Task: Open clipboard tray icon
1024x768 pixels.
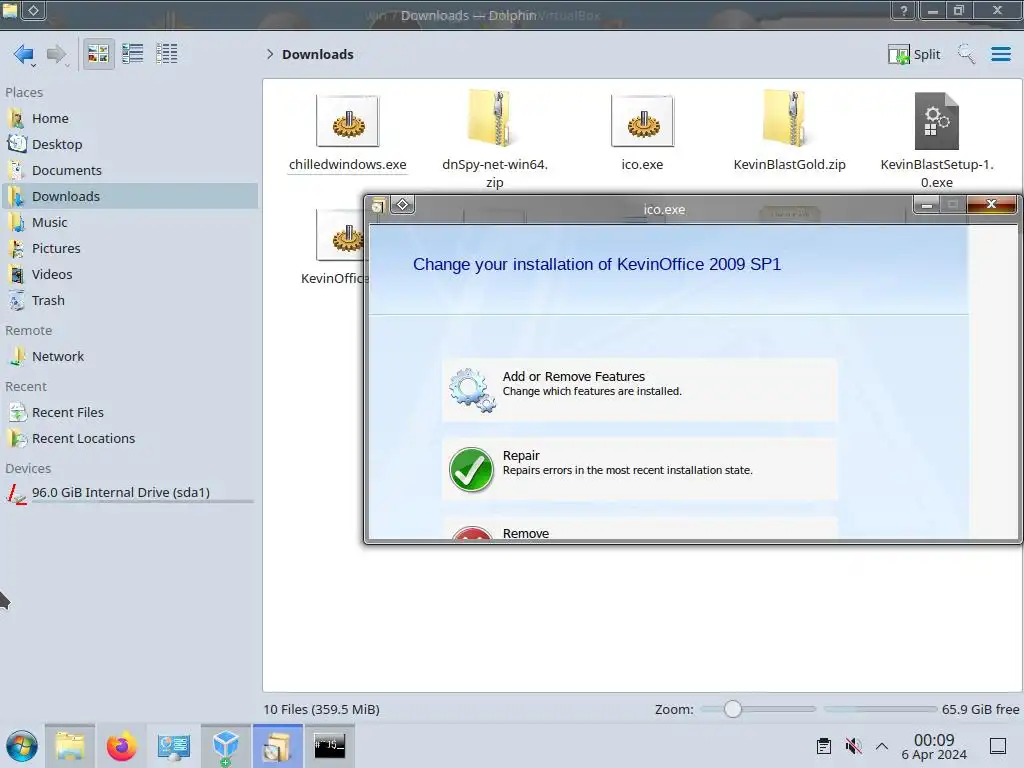Action: (824, 746)
